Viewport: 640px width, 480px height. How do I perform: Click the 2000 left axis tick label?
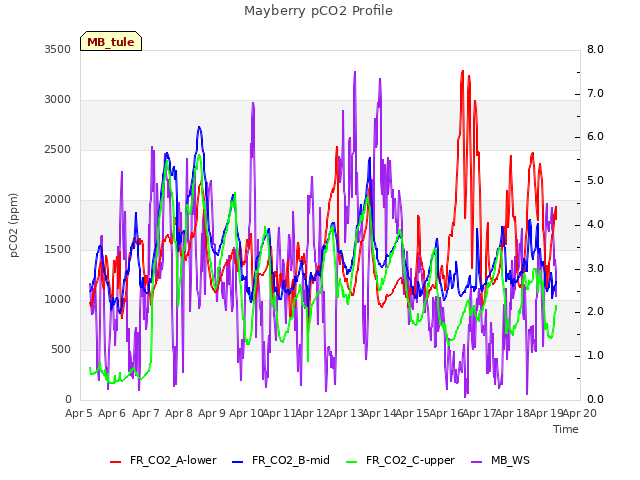[x=58, y=200]
